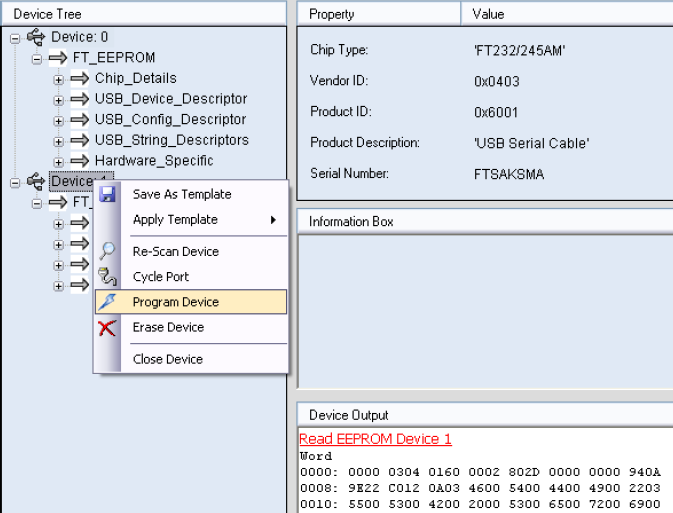Click the Chip Type: property label

(x=339, y=50)
